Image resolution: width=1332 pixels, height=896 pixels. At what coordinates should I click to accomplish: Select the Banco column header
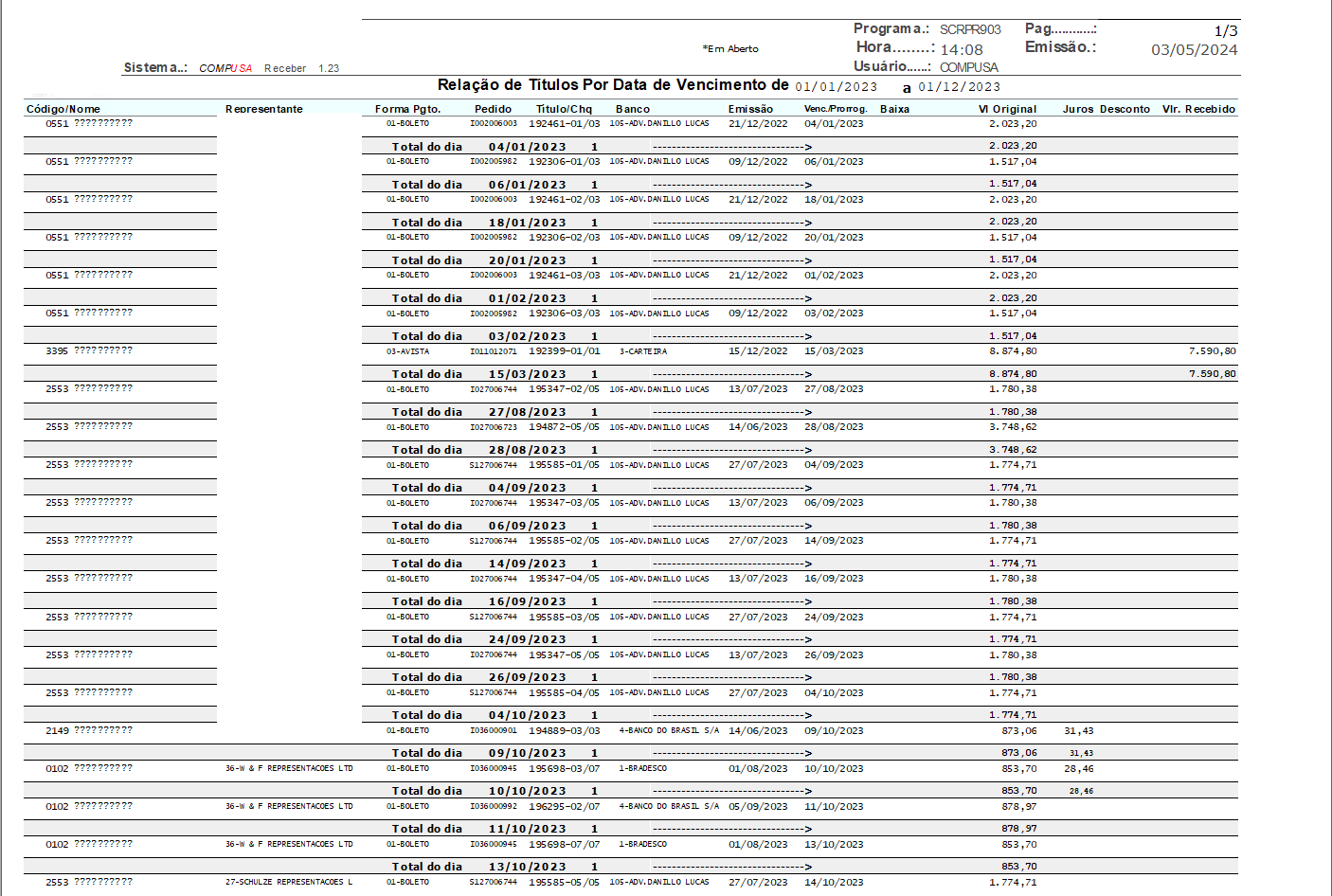633,109
